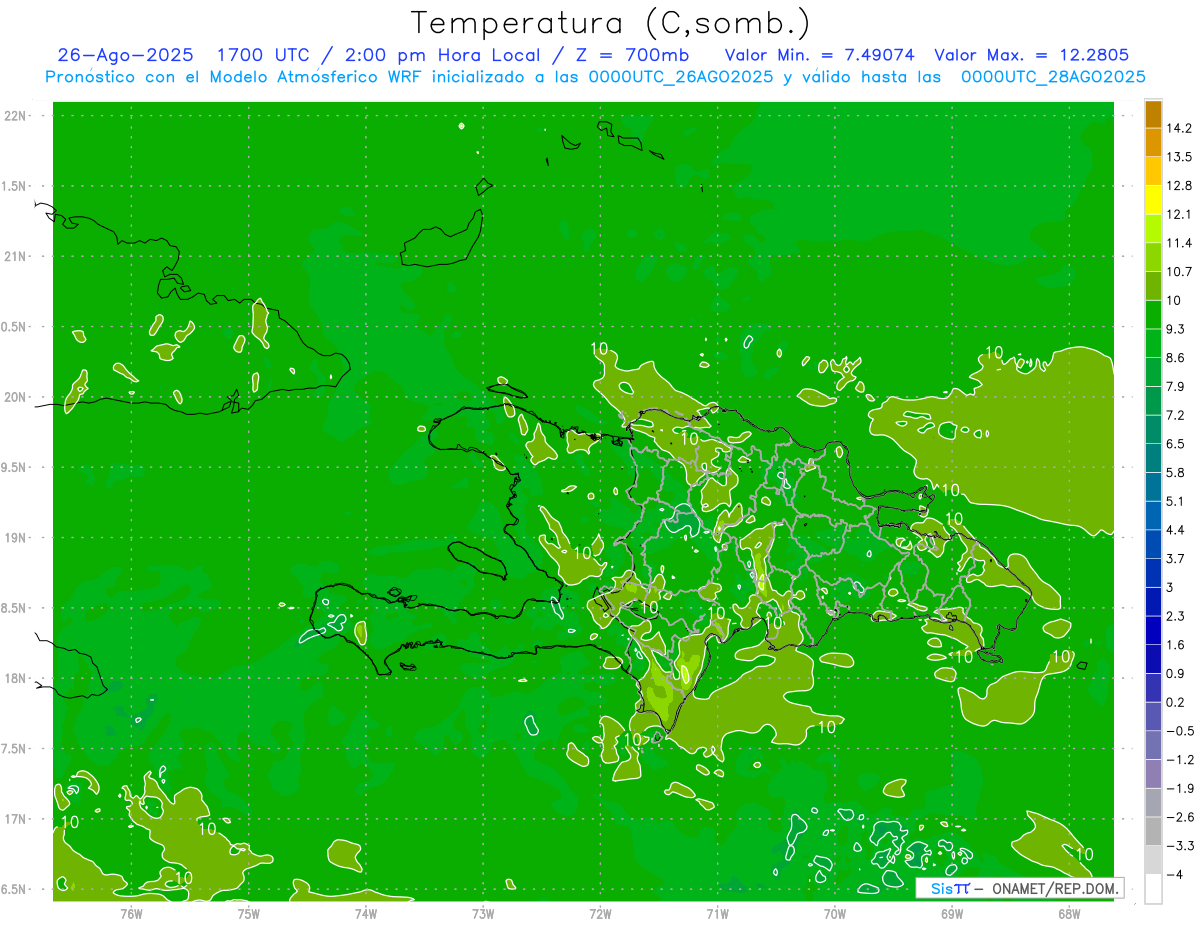Click the '5.1' color scale label
1200x927 pixels.
1175,501
